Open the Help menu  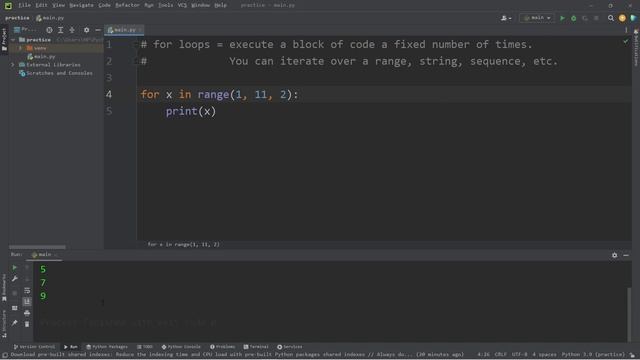(220, 5)
